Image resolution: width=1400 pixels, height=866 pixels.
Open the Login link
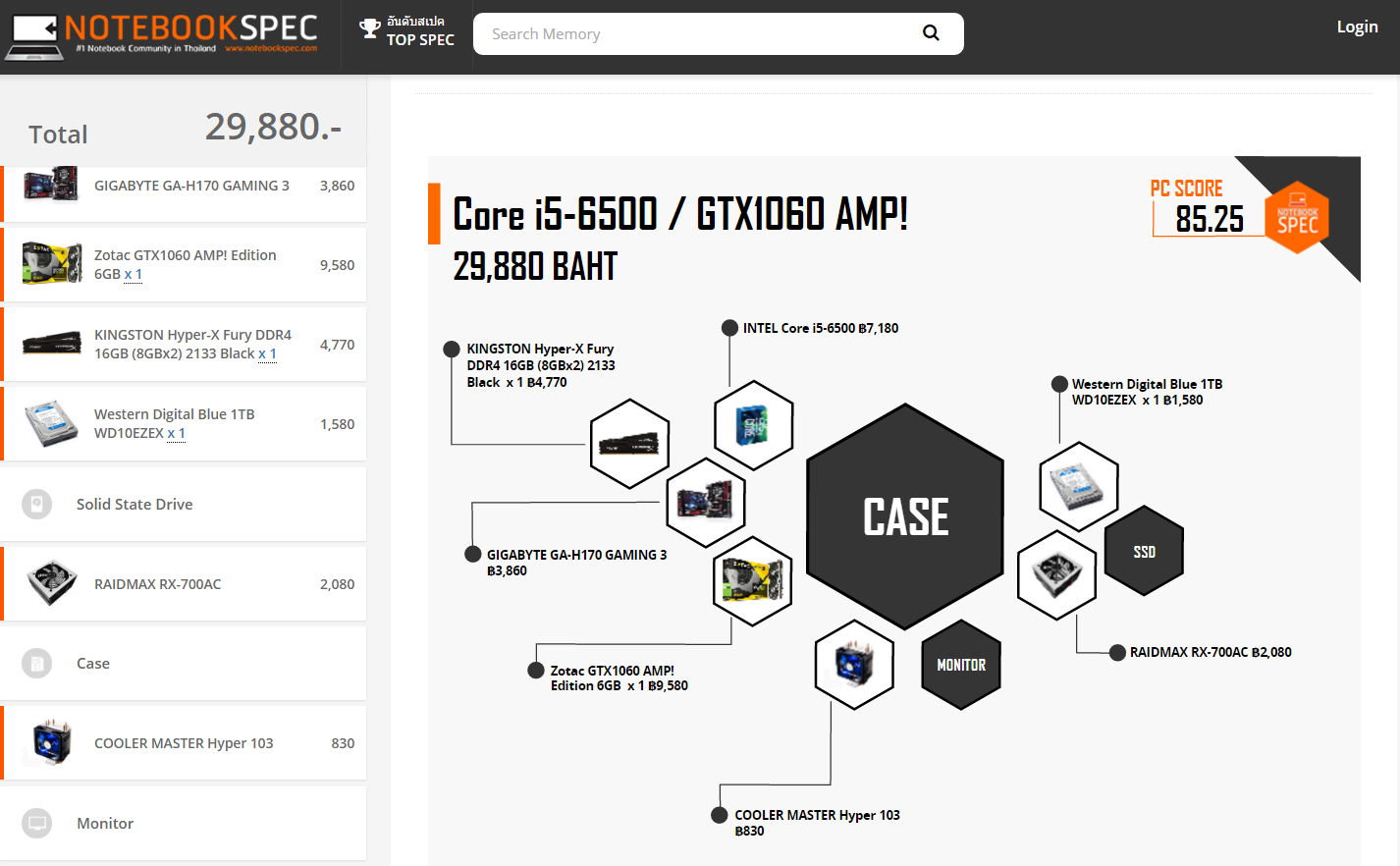(1357, 27)
